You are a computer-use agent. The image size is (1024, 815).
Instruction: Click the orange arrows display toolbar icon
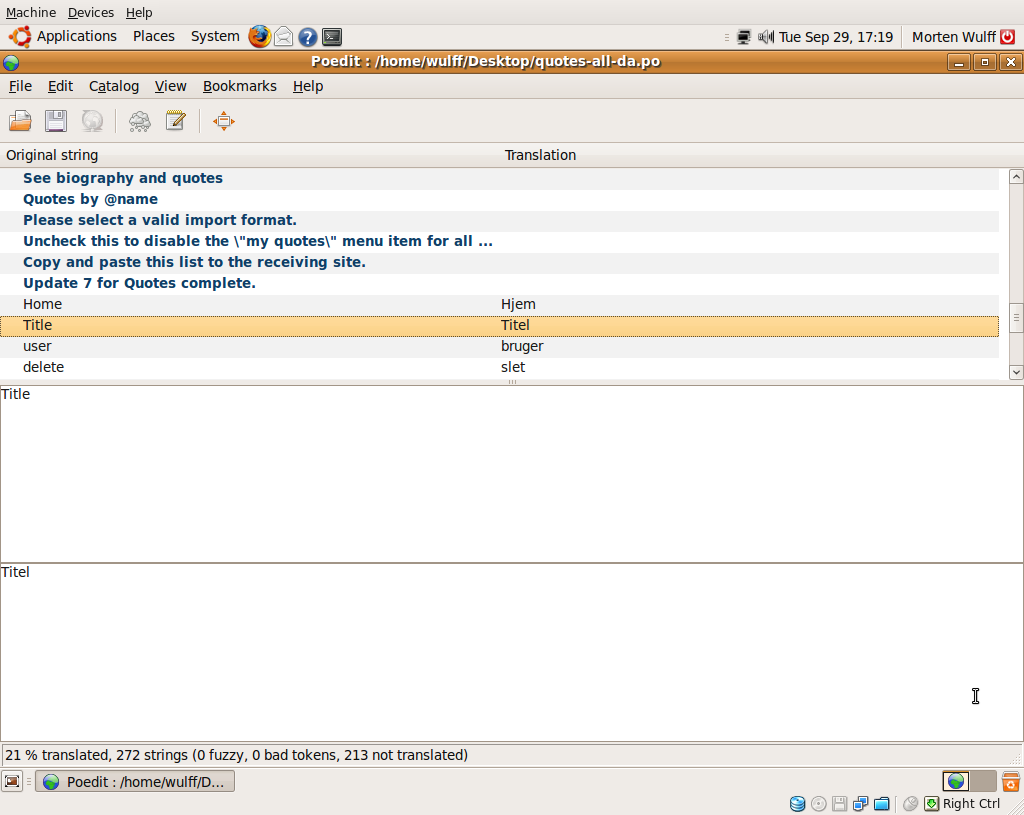click(224, 121)
